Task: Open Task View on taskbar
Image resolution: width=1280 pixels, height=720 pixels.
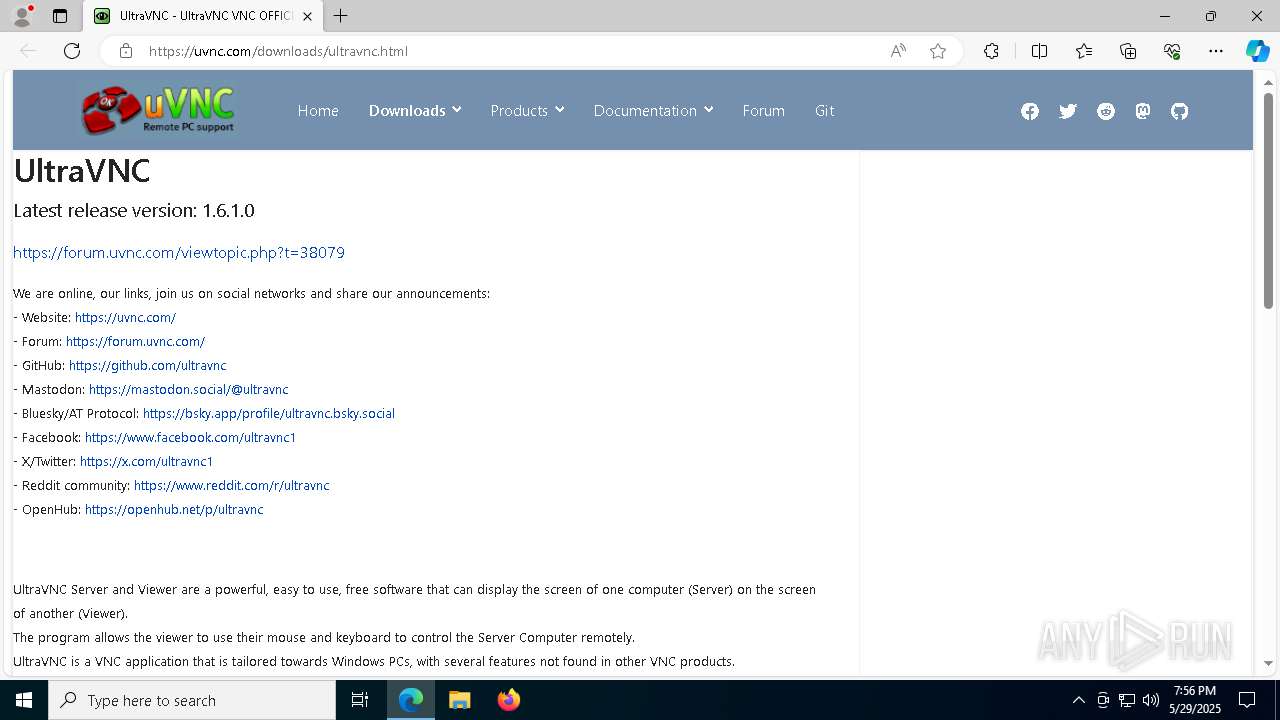Action: (360, 700)
